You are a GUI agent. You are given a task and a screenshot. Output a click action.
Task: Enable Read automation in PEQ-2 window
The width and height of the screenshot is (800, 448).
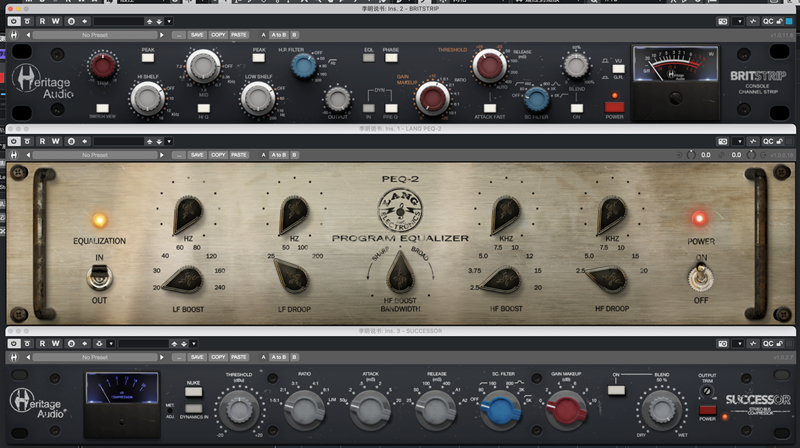point(42,141)
